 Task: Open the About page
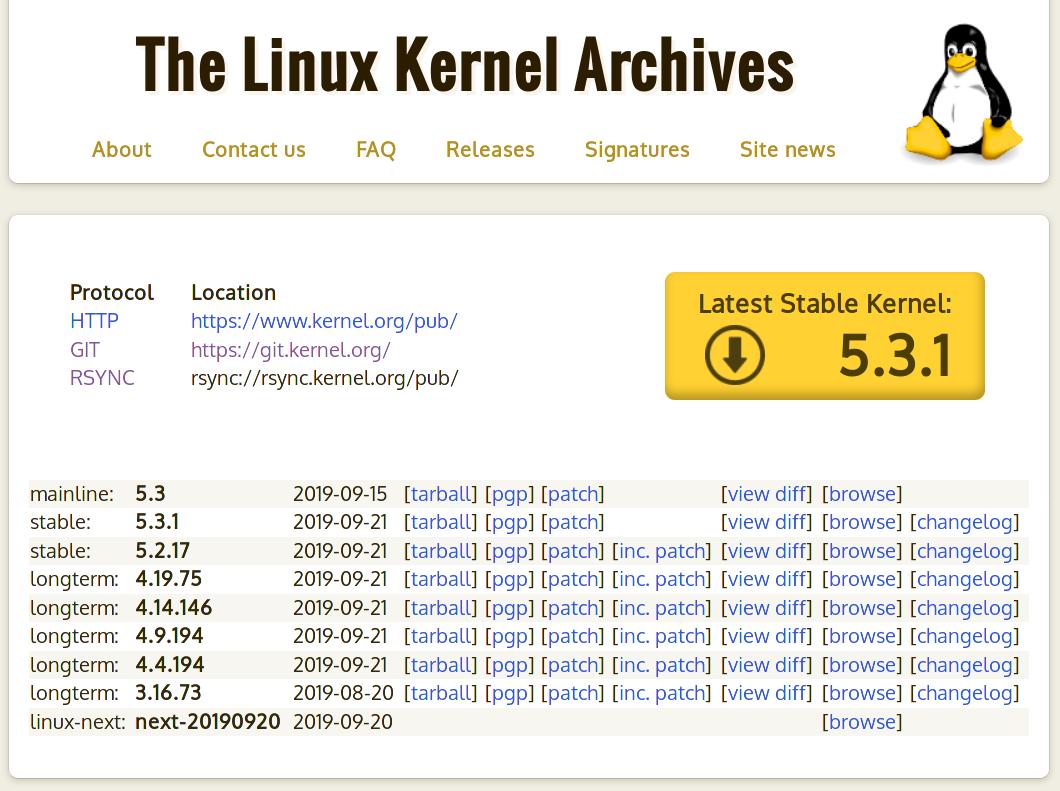[x=122, y=149]
